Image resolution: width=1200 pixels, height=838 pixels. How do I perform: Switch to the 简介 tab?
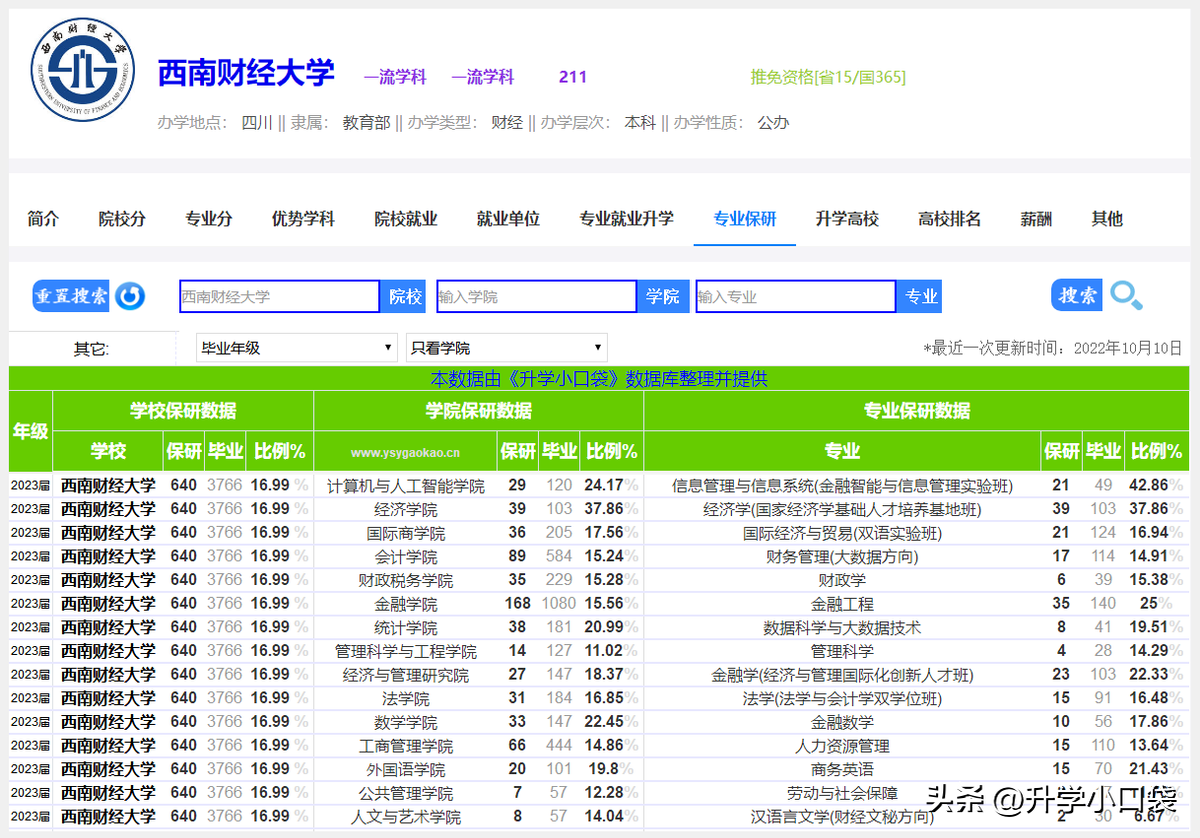[x=44, y=219]
